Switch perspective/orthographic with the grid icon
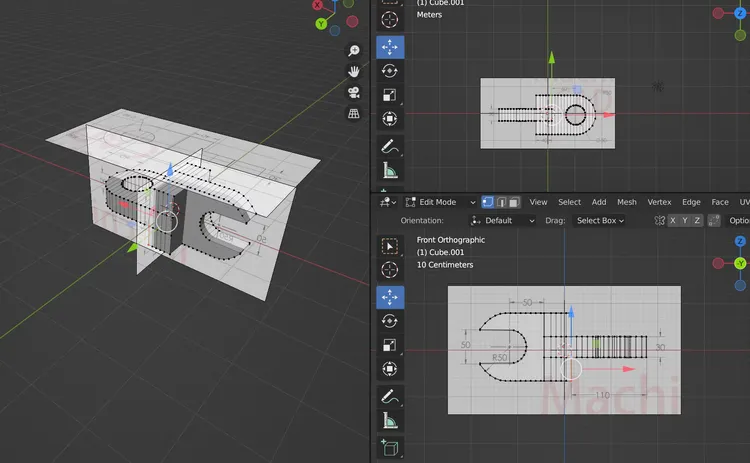This screenshot has width=750, height=463. tap(353, 113)
